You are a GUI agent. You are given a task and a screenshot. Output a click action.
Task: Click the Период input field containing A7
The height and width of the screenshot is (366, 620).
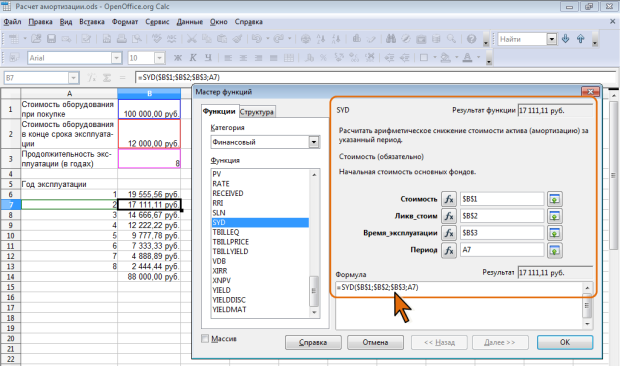pos(502,250)
